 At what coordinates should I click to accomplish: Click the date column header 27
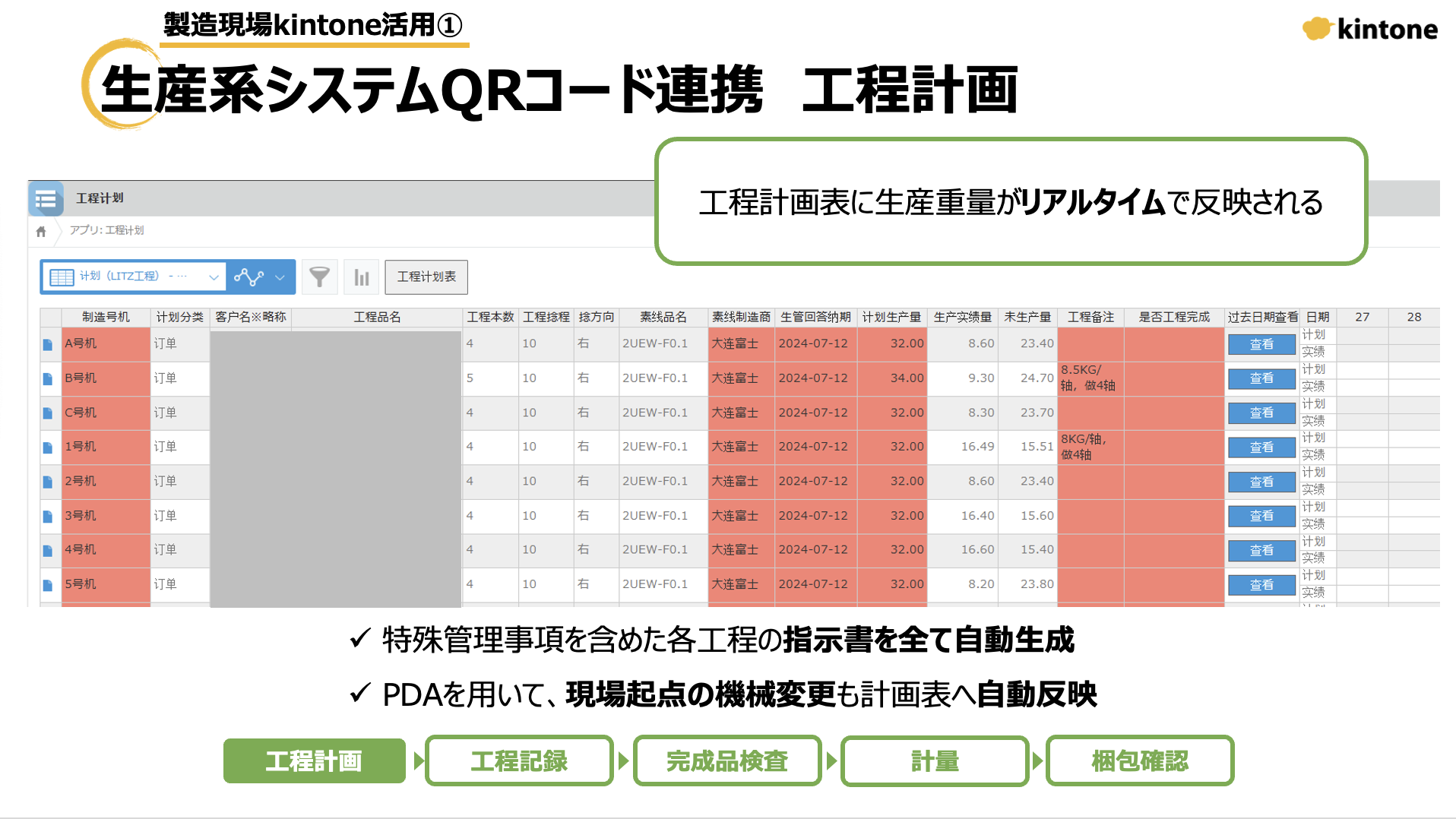click(1362, 318)
